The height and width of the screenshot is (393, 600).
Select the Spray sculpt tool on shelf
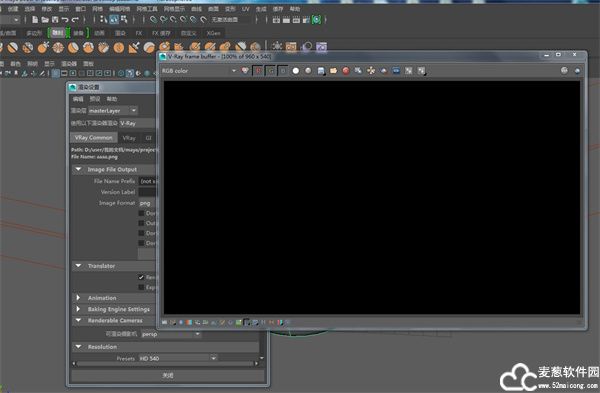tap(103, 47)
